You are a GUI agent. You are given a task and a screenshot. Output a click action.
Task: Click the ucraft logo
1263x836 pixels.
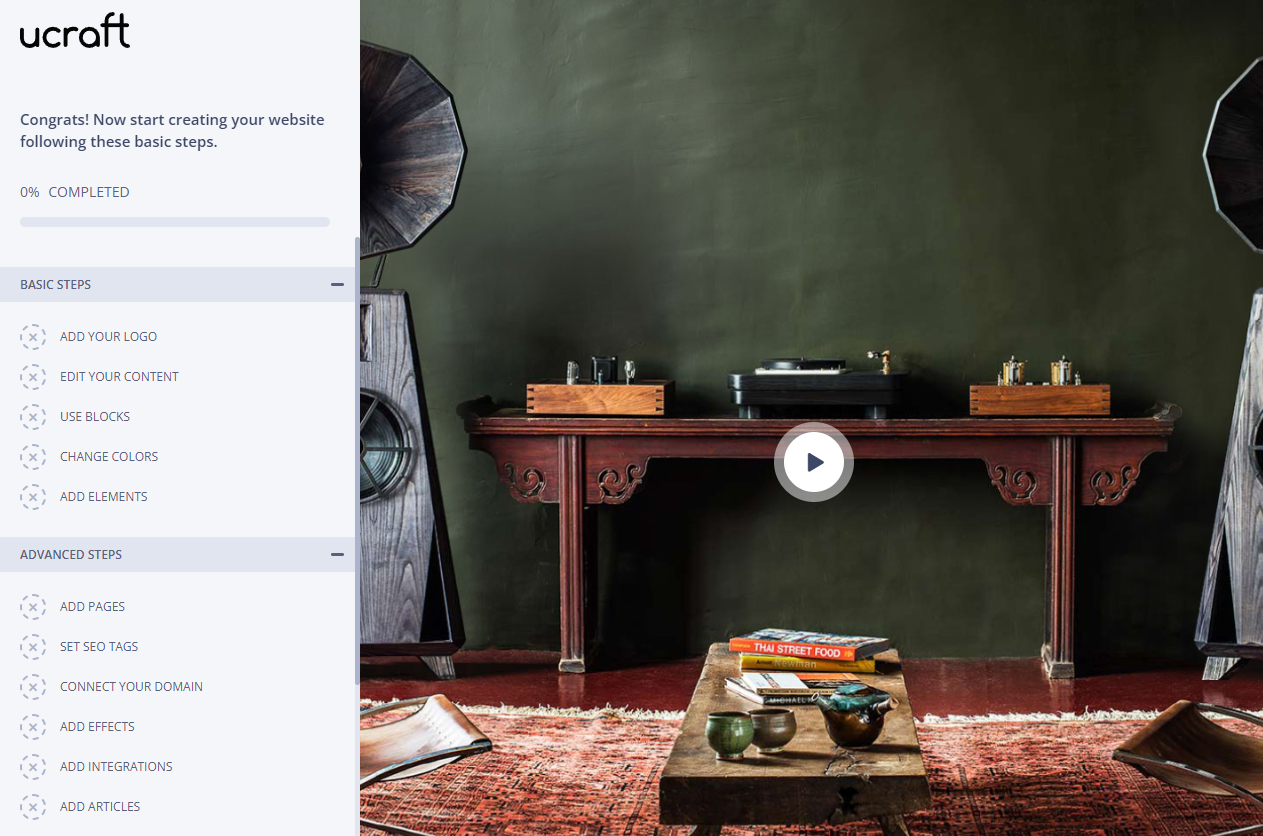pyautogui.click(x=75, y=31)
